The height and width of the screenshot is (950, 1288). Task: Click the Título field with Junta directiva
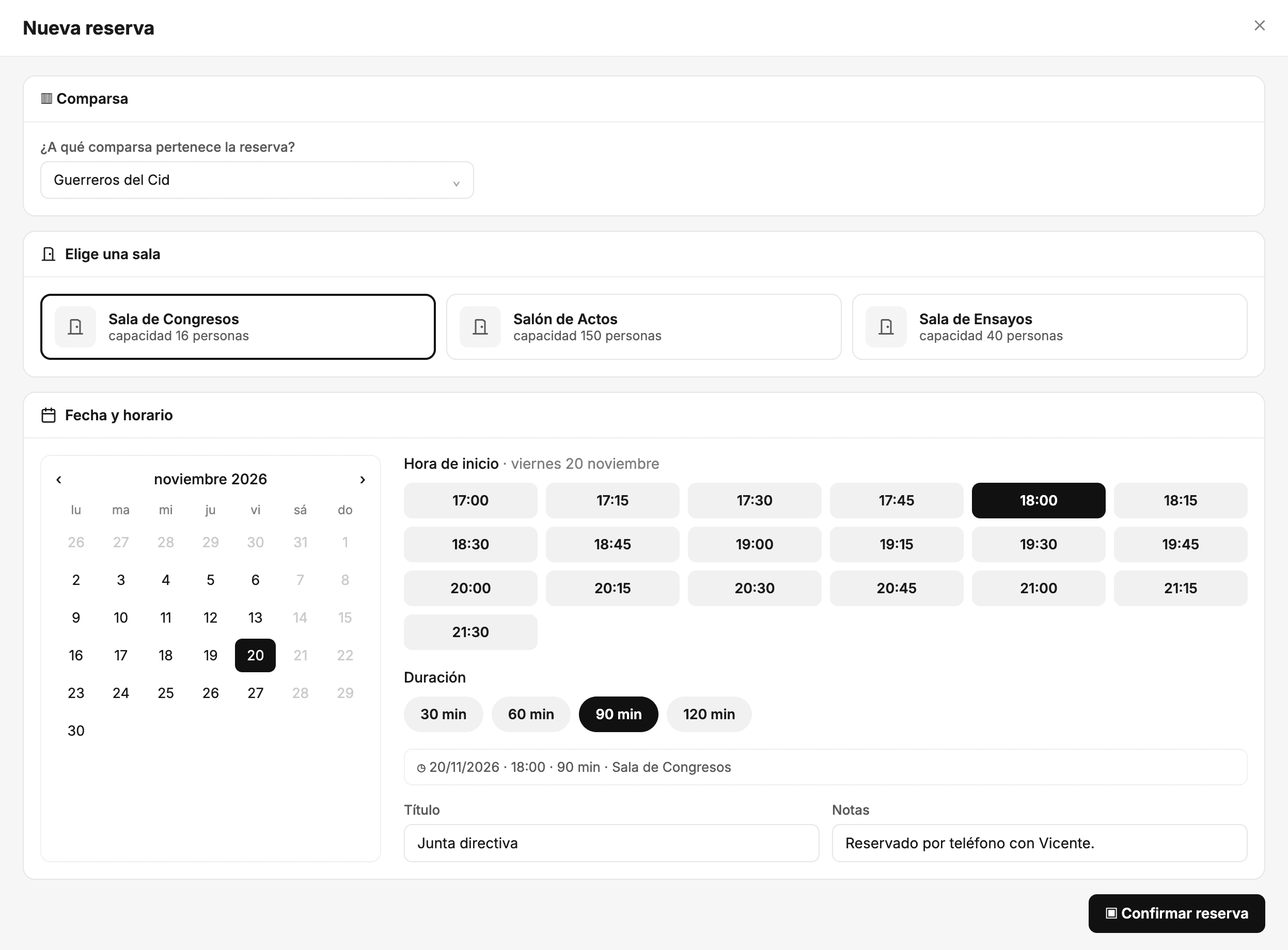611,843
